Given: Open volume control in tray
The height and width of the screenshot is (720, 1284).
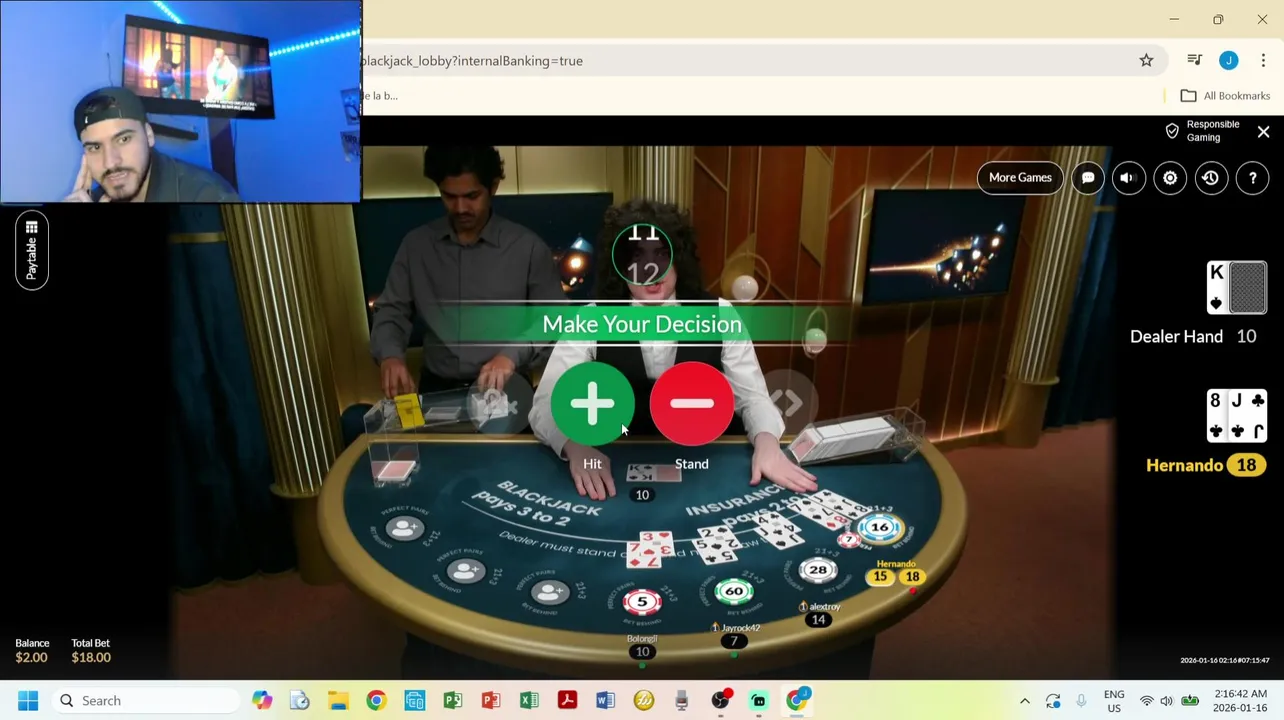Looking at the screenshot, I should (x=1166, y=701).
